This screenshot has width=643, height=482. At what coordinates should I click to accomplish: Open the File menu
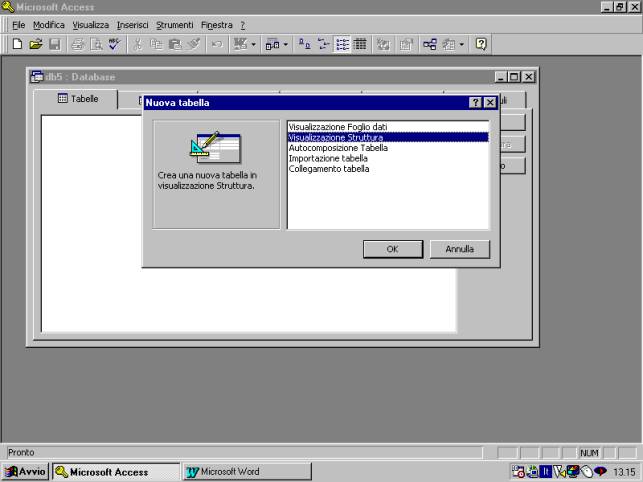coord(18,25)
